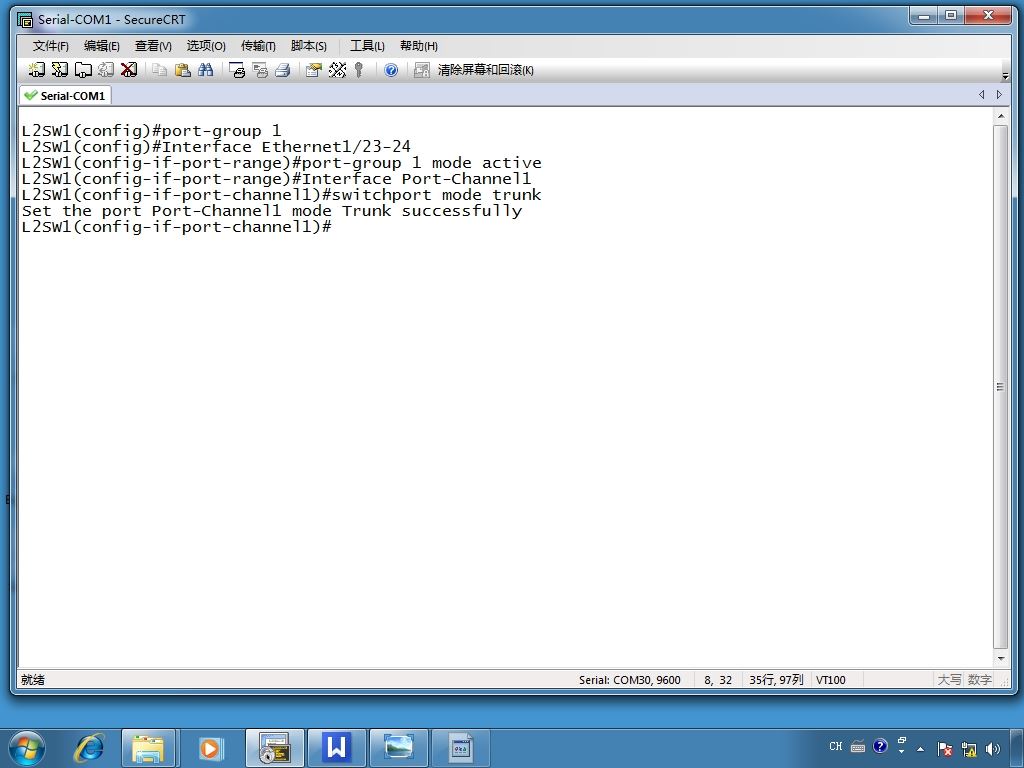Click the language bar help question icon
The image size is (1024, 768).
880,746
